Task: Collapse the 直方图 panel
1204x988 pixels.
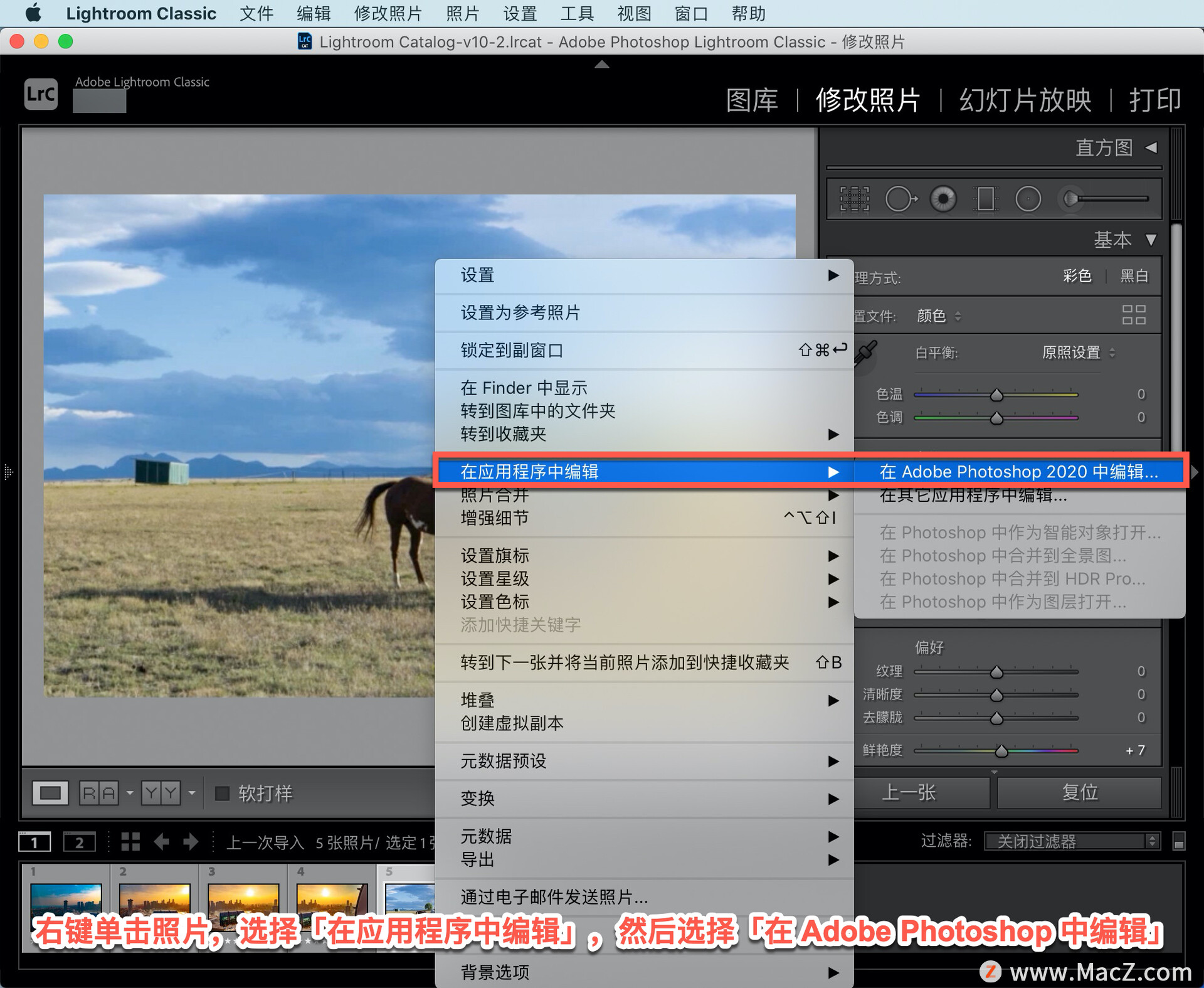Action: (x=1151, y=147)
